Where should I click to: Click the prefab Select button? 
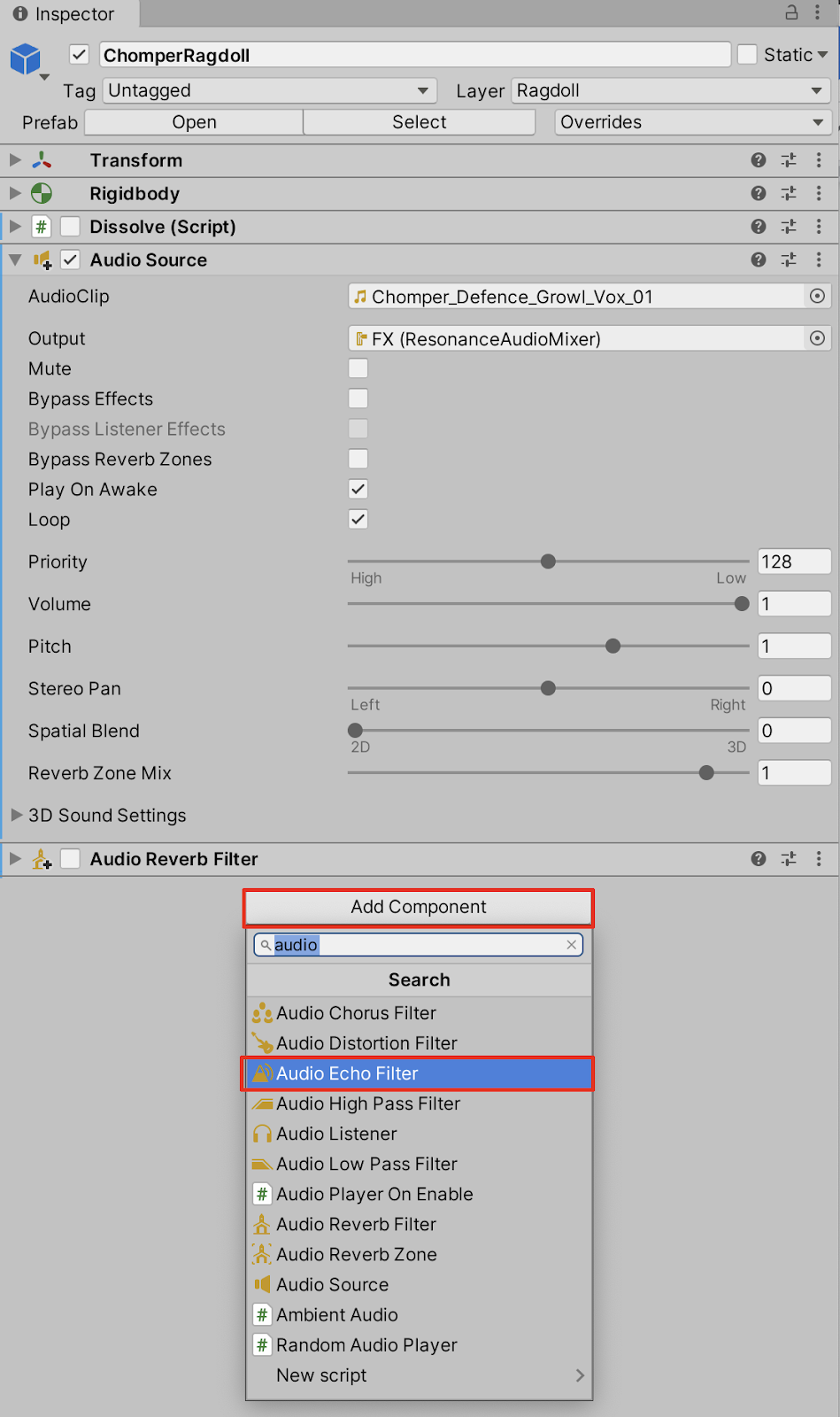[x=420, y=122]
